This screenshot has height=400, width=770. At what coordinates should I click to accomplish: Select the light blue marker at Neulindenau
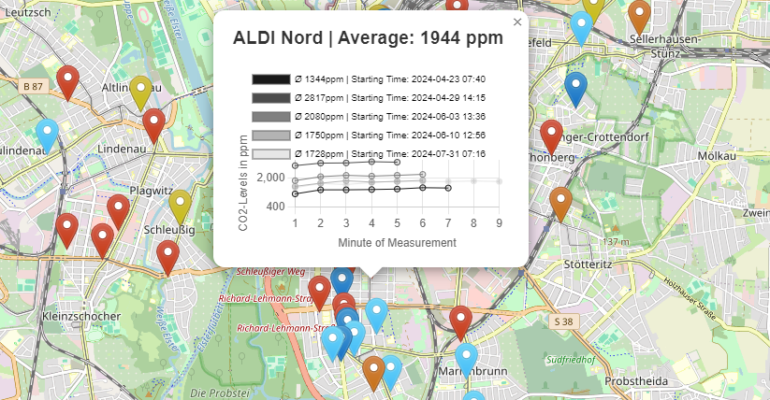[47, 136]
